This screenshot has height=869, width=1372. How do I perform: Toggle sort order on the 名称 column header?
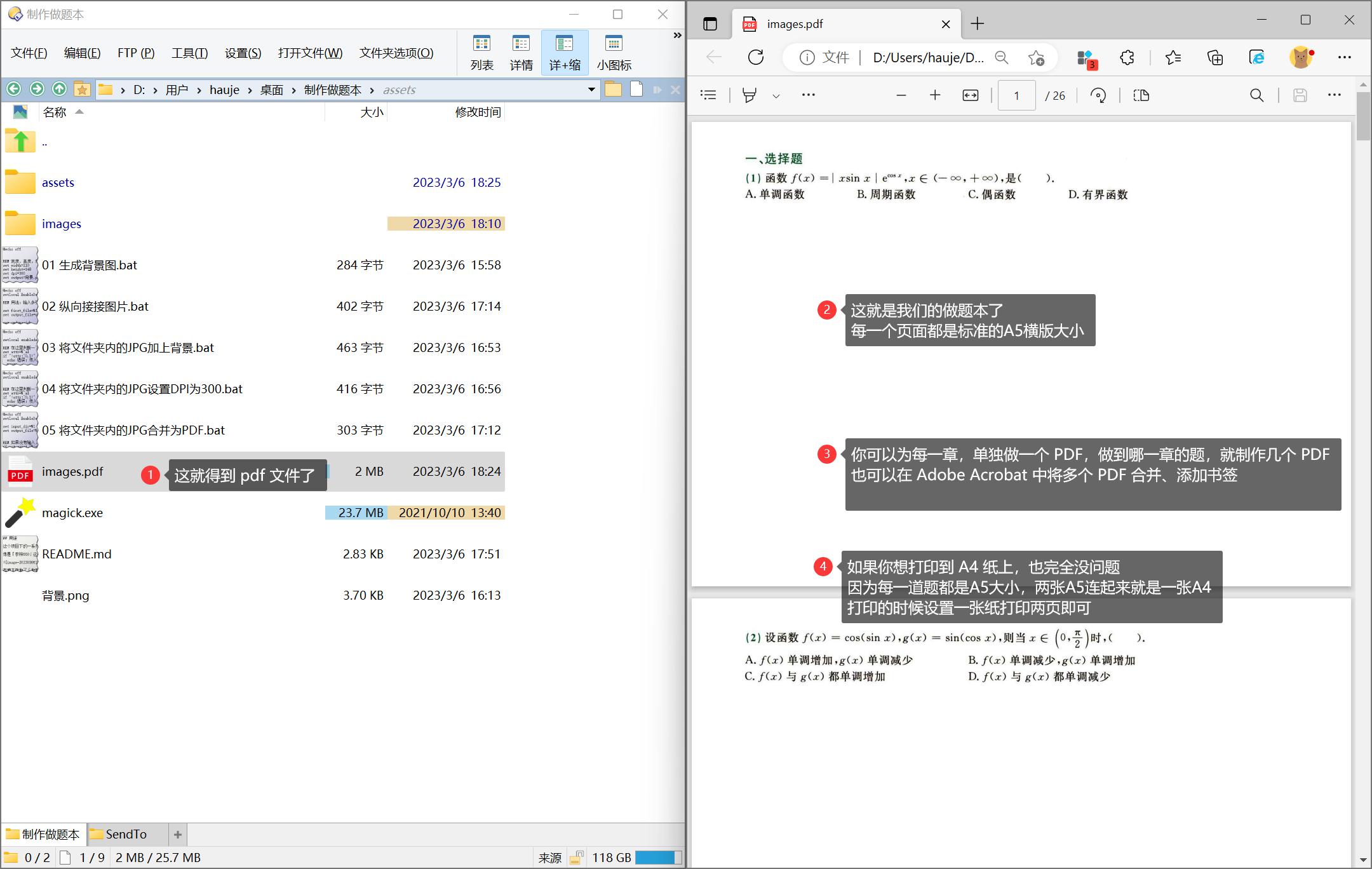(55, 112)
